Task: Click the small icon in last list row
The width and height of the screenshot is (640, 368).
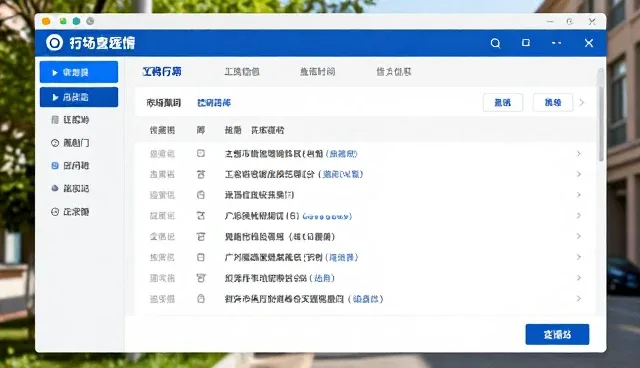Action: coord(201,299)
